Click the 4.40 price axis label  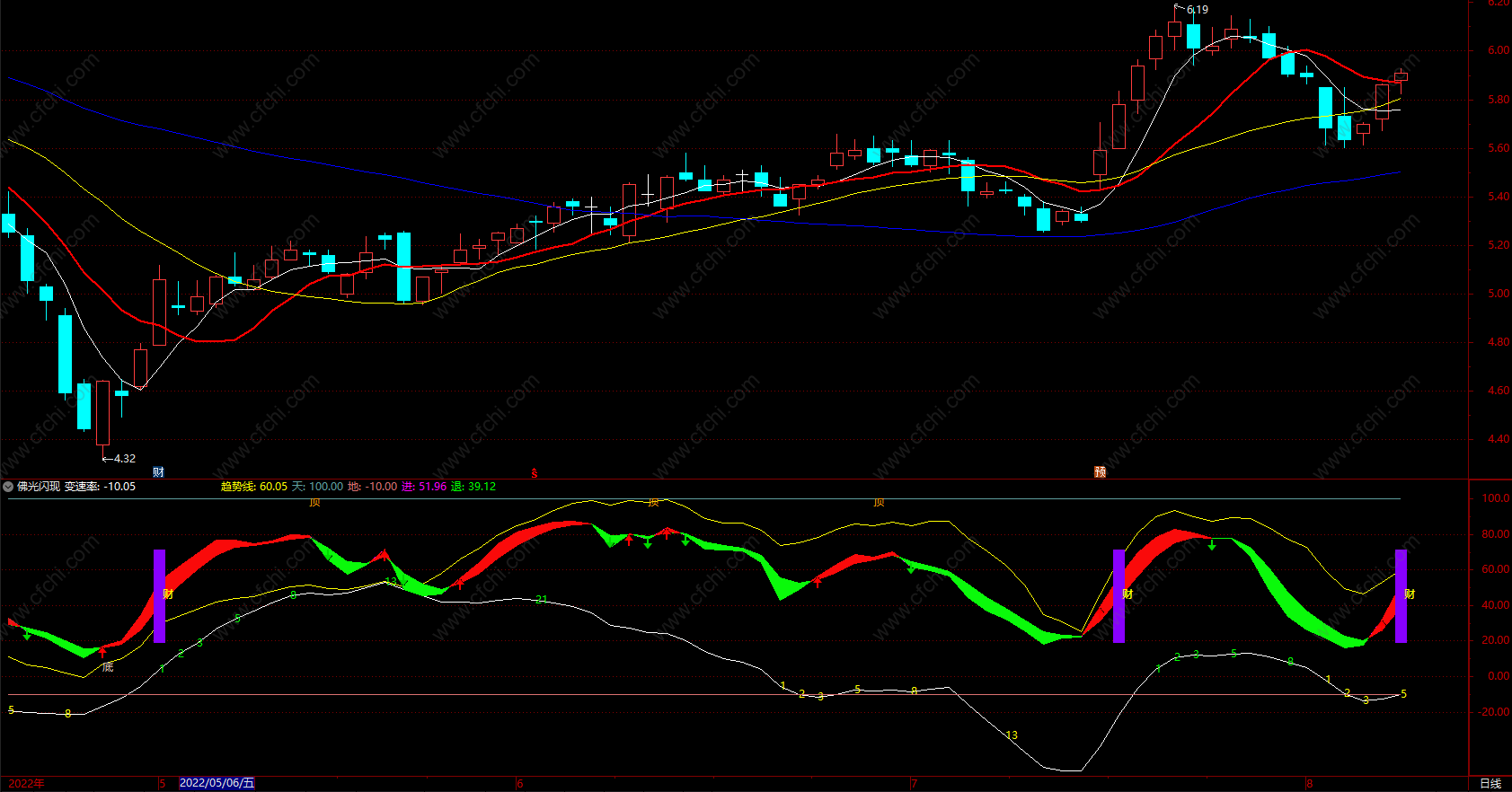click(x=1499, y=439)
